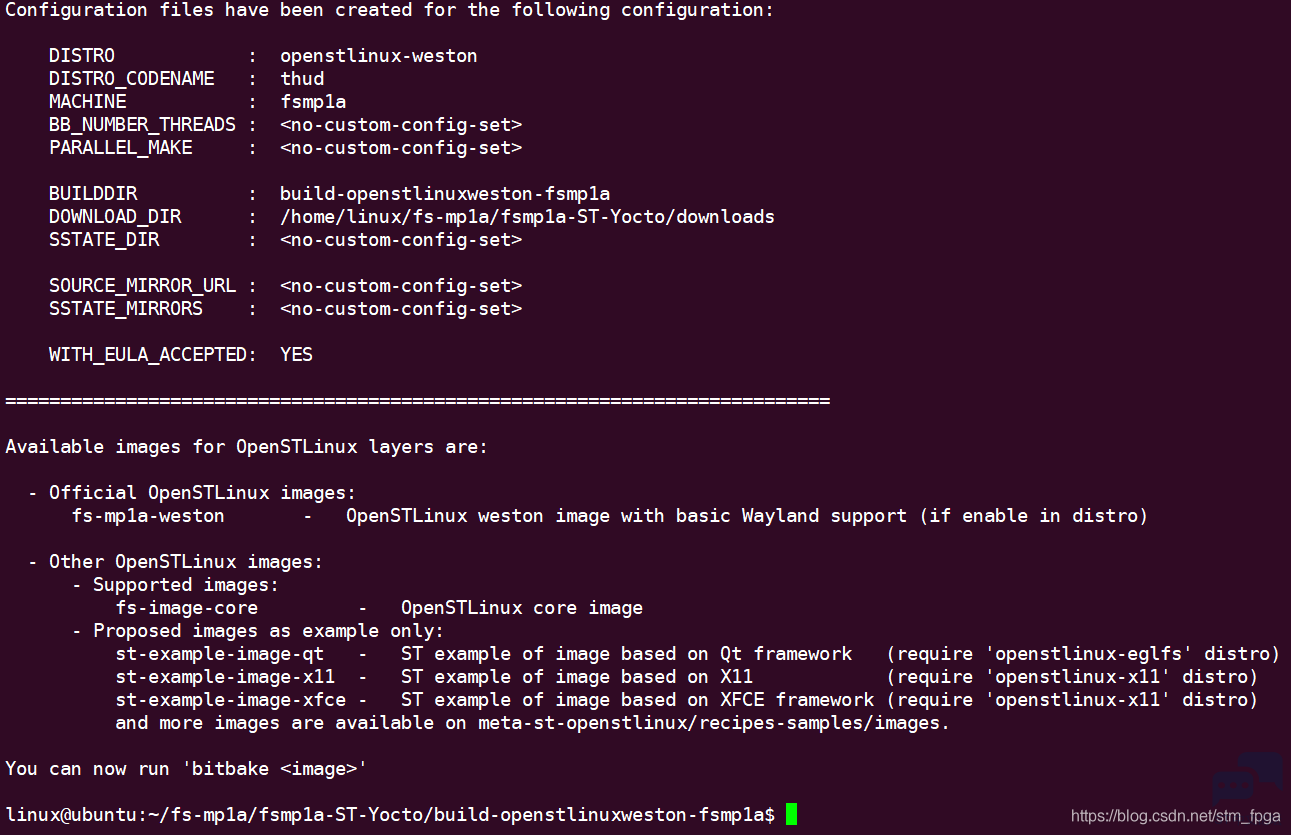1291x835 pixels.
Task: Click the meta-st-openstlinux/recipes-samples/images path
Action: [709, 723]
